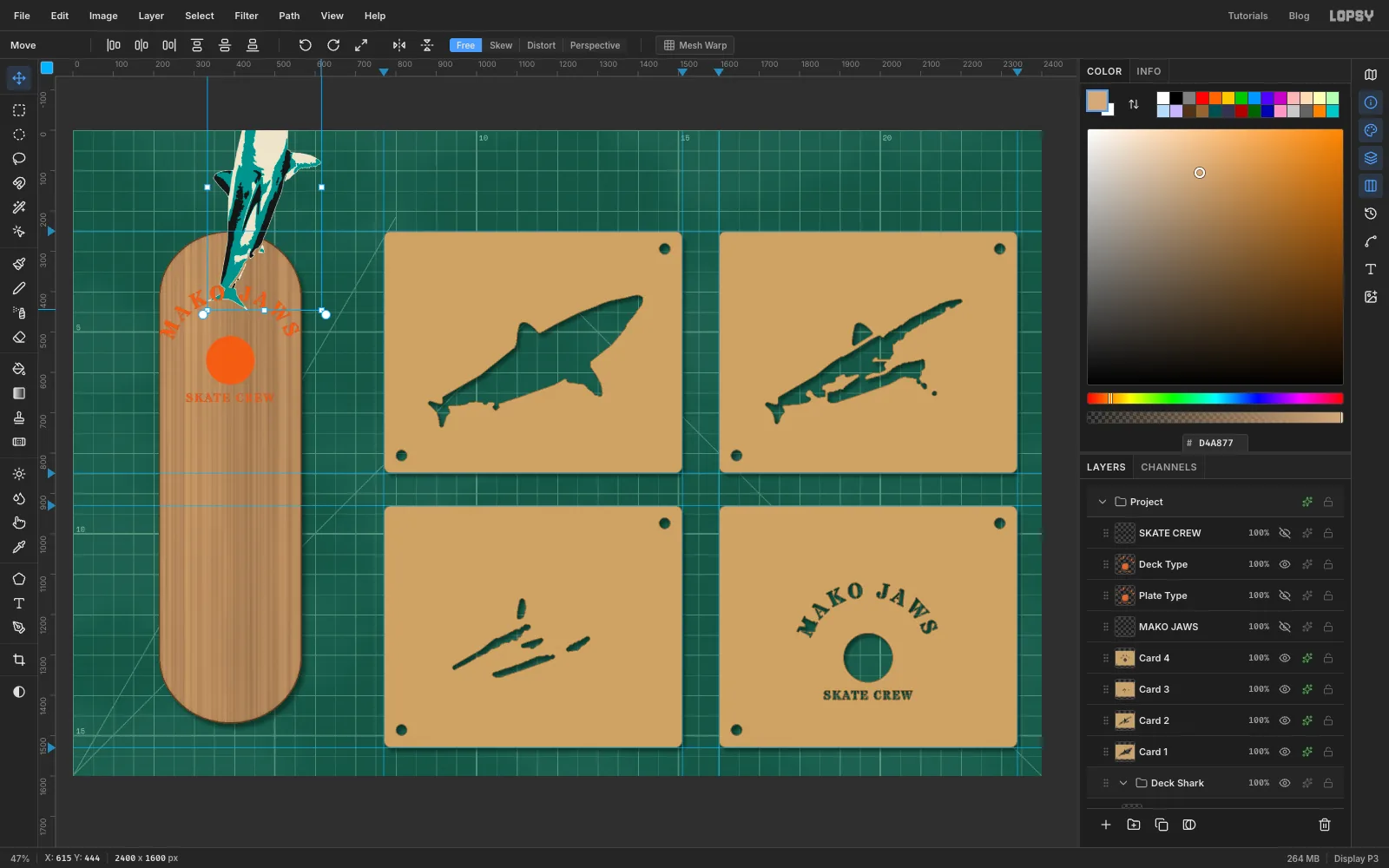Image resolution: width=1389 pixels, height=868 pixels.
Task: Choose the Skew transform mode
Action: click(x=501, y=45)
